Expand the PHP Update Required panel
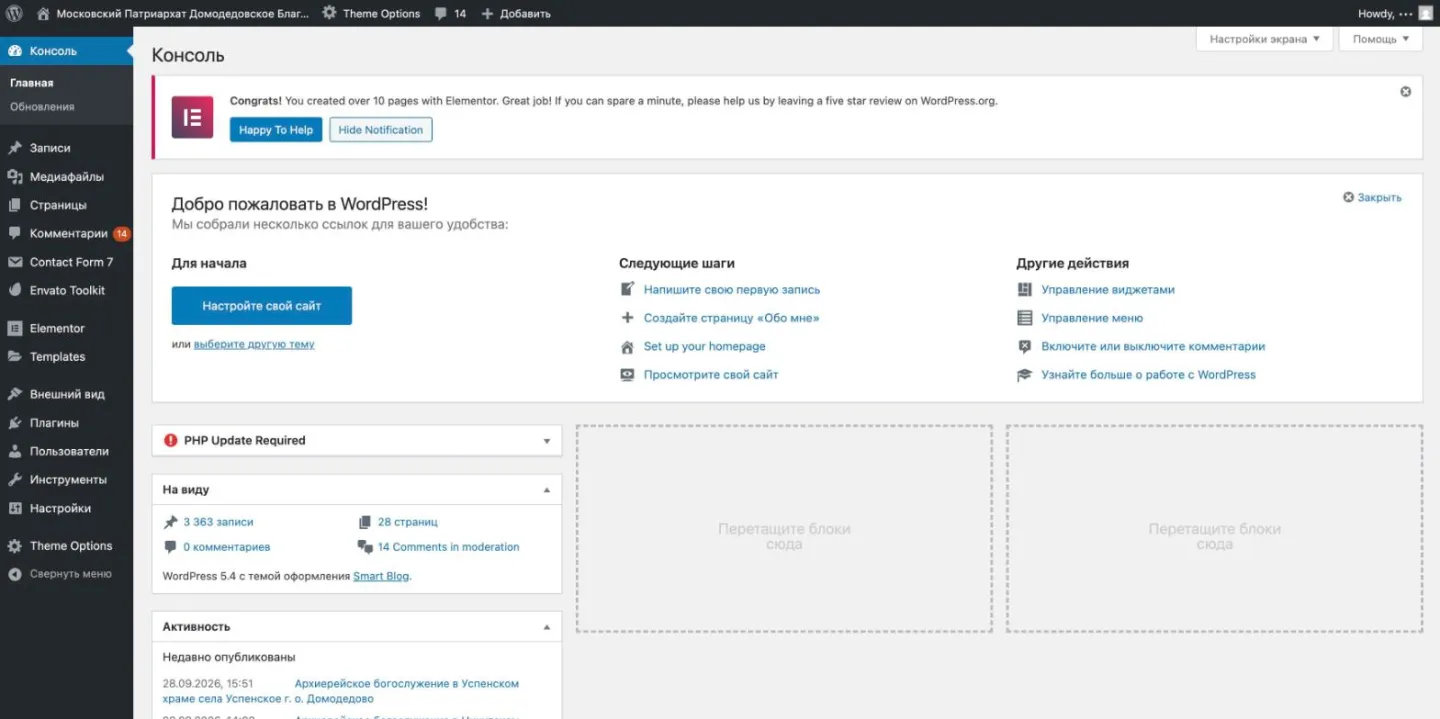 (547, 441)
